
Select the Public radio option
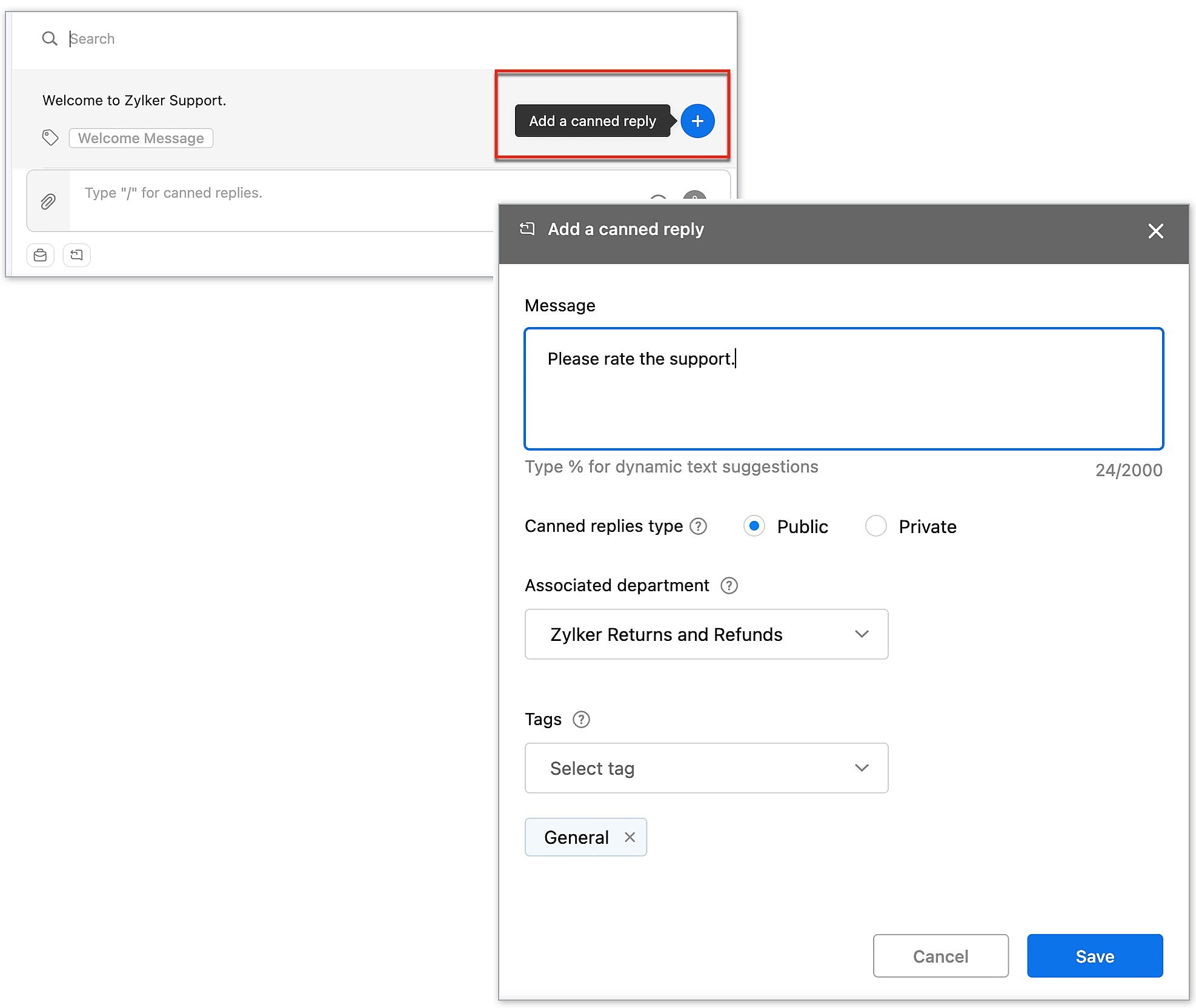click(754, 526)
